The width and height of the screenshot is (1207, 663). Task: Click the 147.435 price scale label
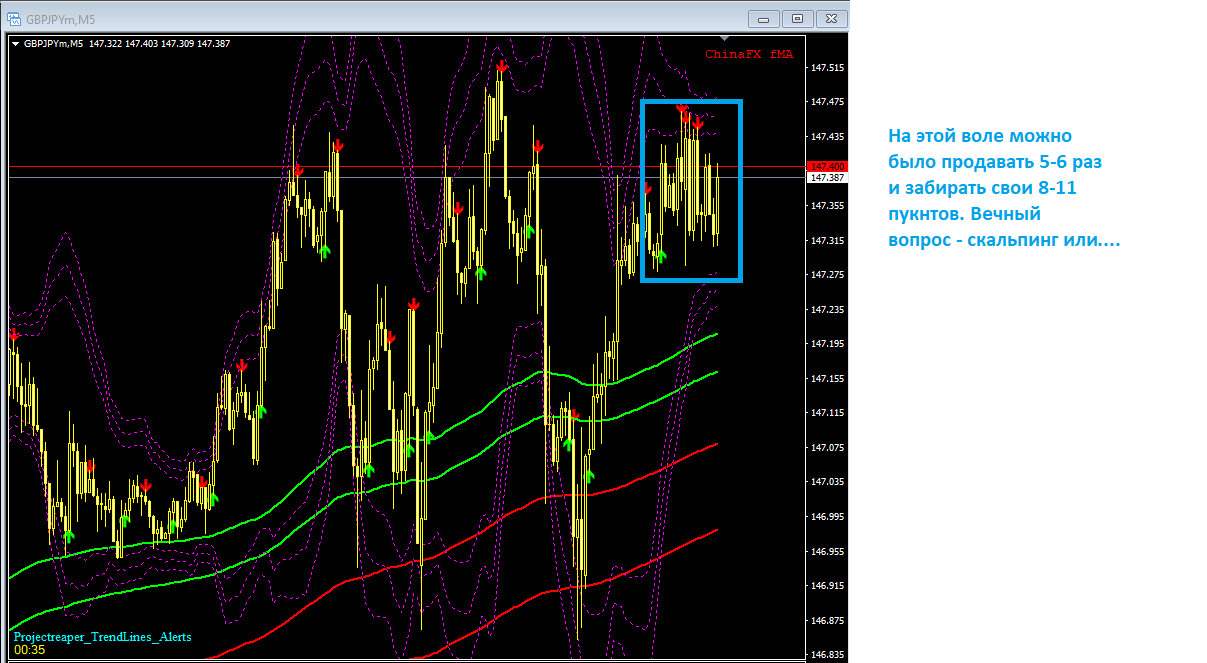(828, 137)
